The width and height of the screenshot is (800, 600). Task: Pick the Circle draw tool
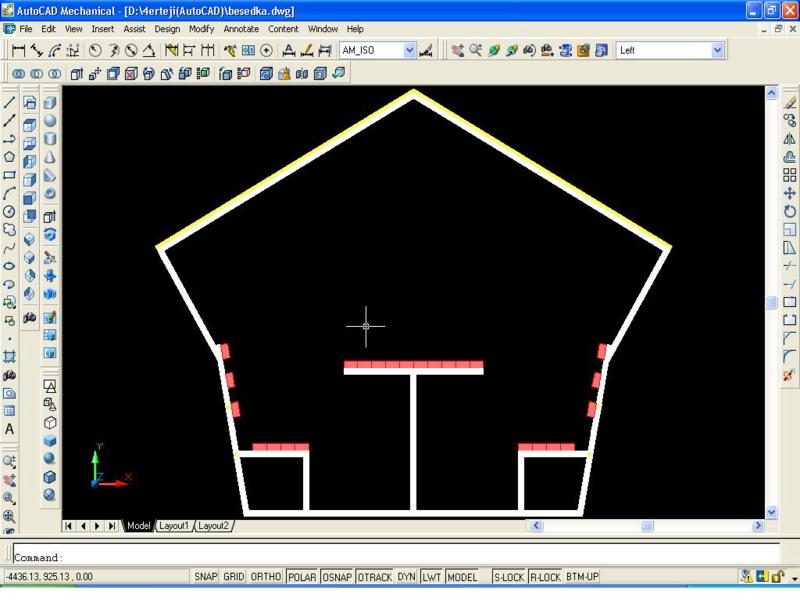[x=9, y=212]
